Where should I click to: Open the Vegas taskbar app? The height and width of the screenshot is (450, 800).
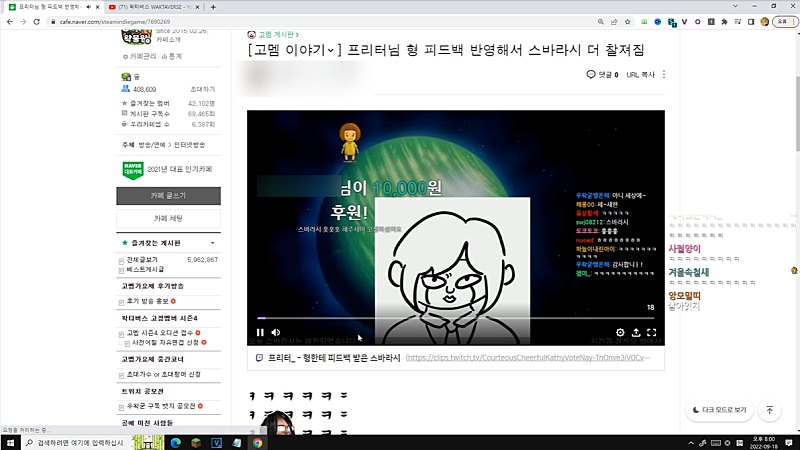[216, 443]
